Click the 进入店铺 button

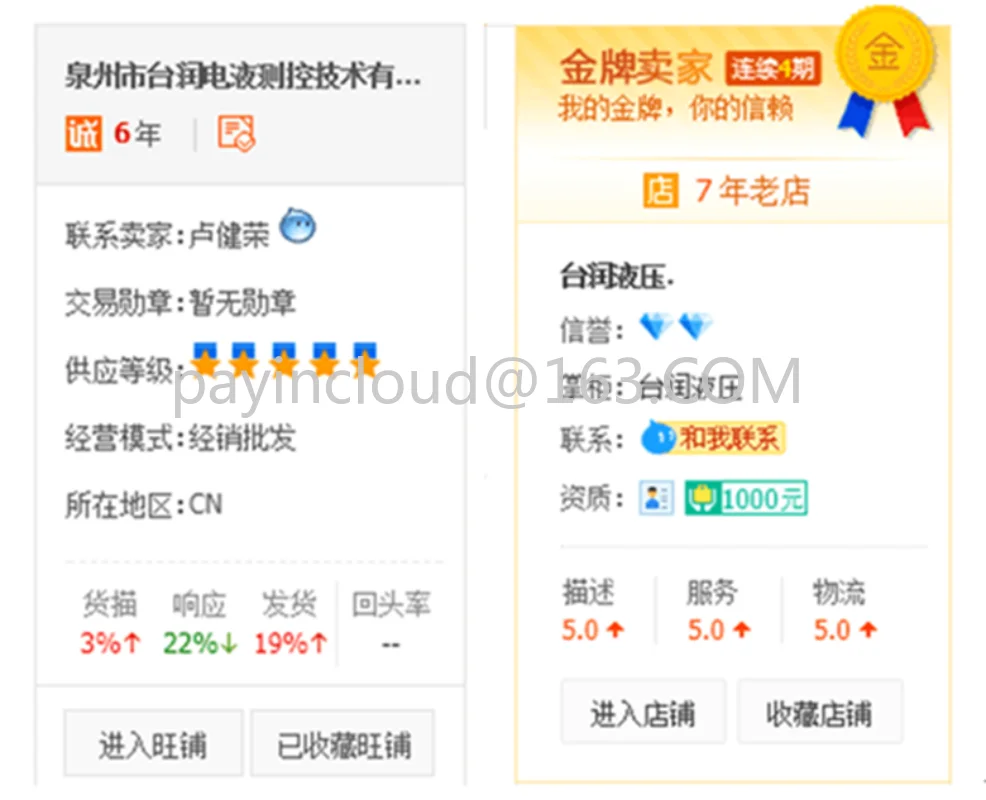pos(643,712)
